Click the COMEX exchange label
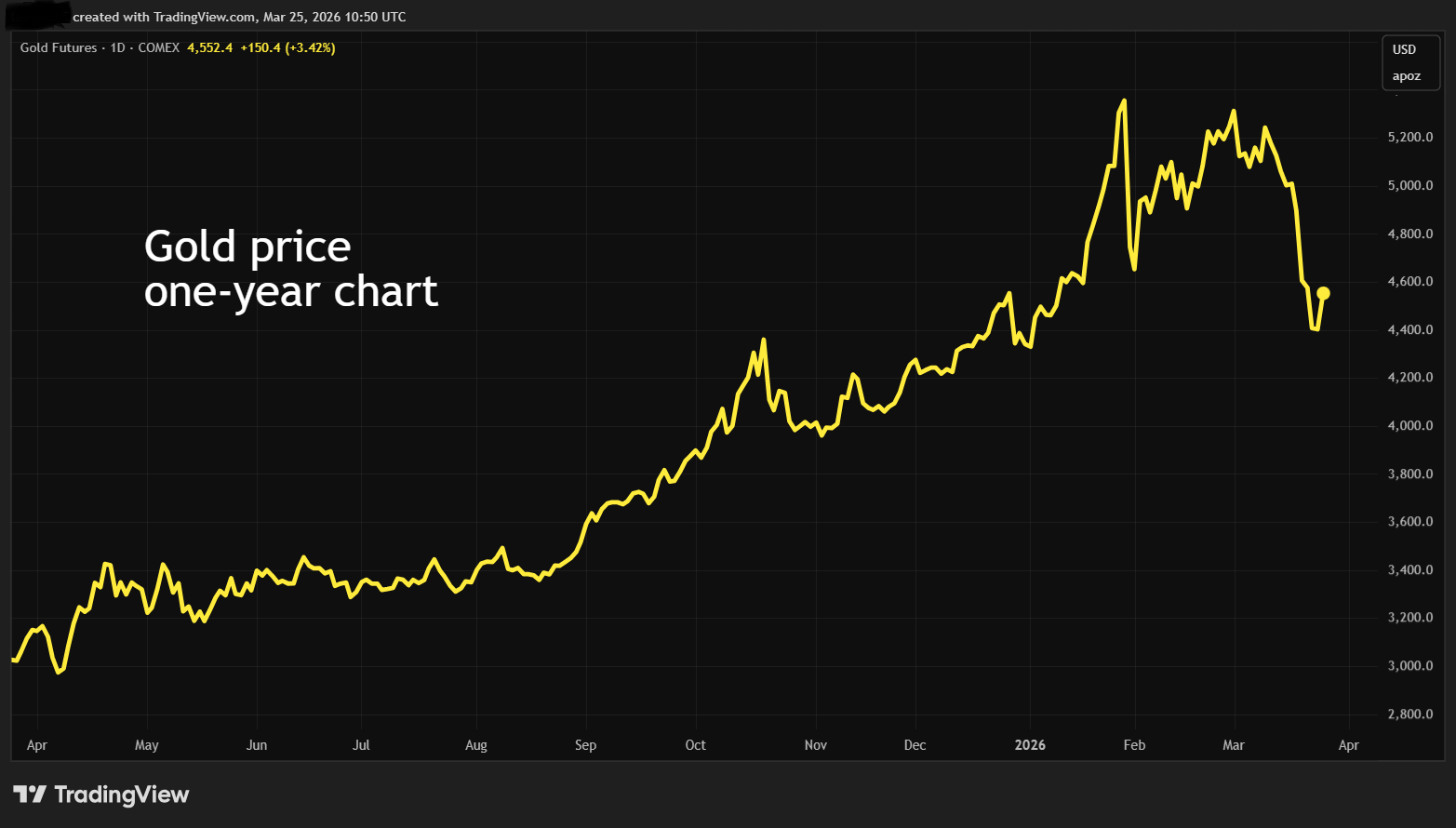This screenshot has width=1456, height=828. tap(159, 47)
